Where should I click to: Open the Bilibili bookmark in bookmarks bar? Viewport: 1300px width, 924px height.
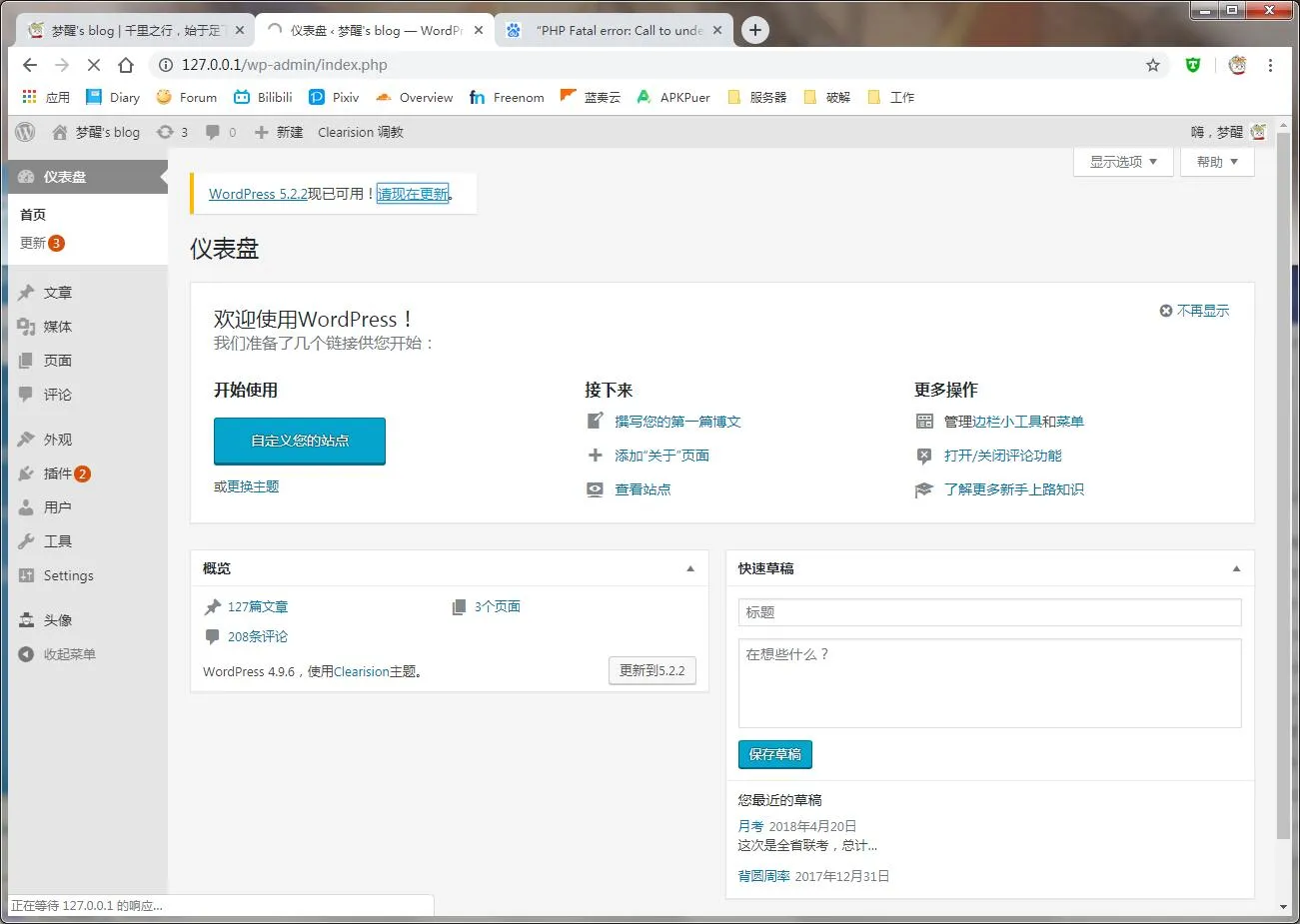(x=262, y=97)
